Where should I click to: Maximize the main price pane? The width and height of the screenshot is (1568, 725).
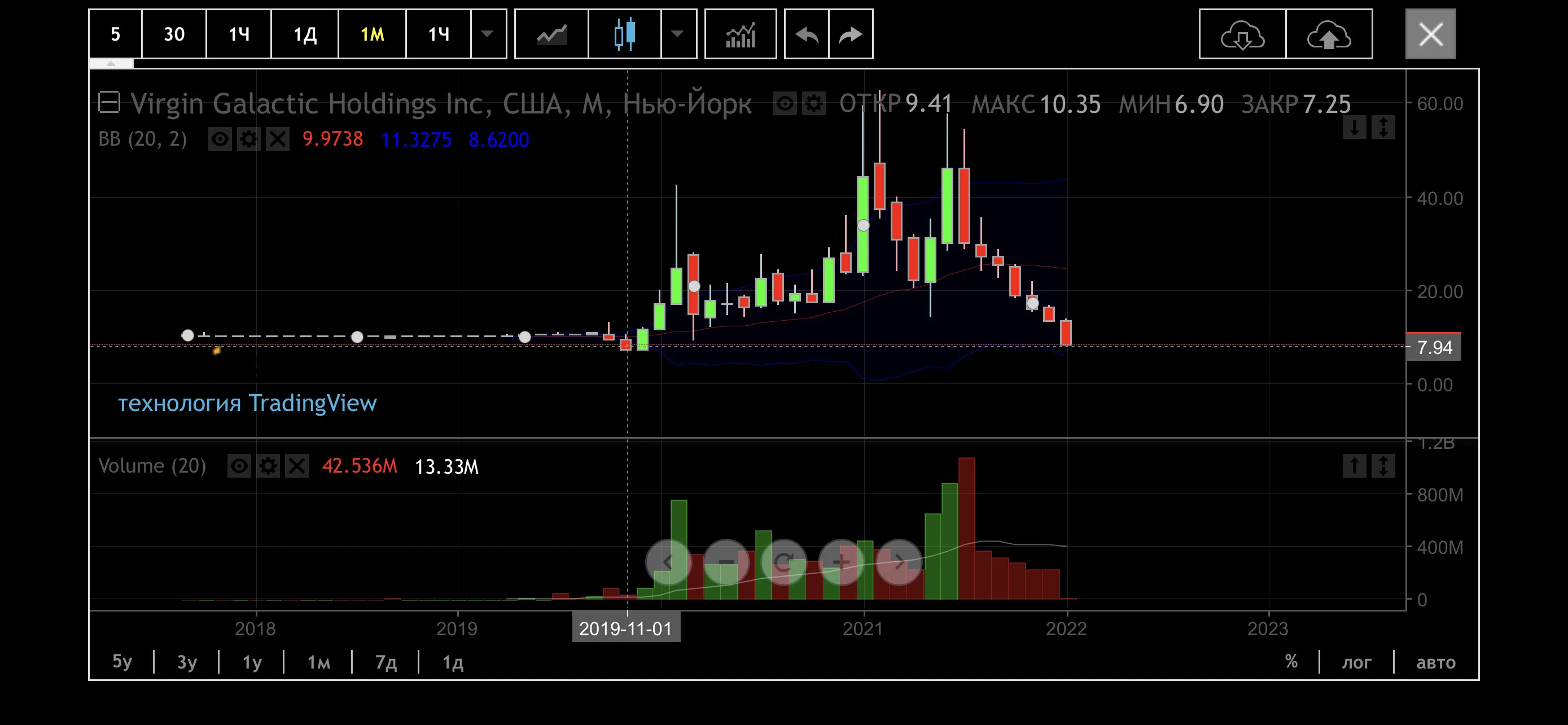(x=1383, y=127)
